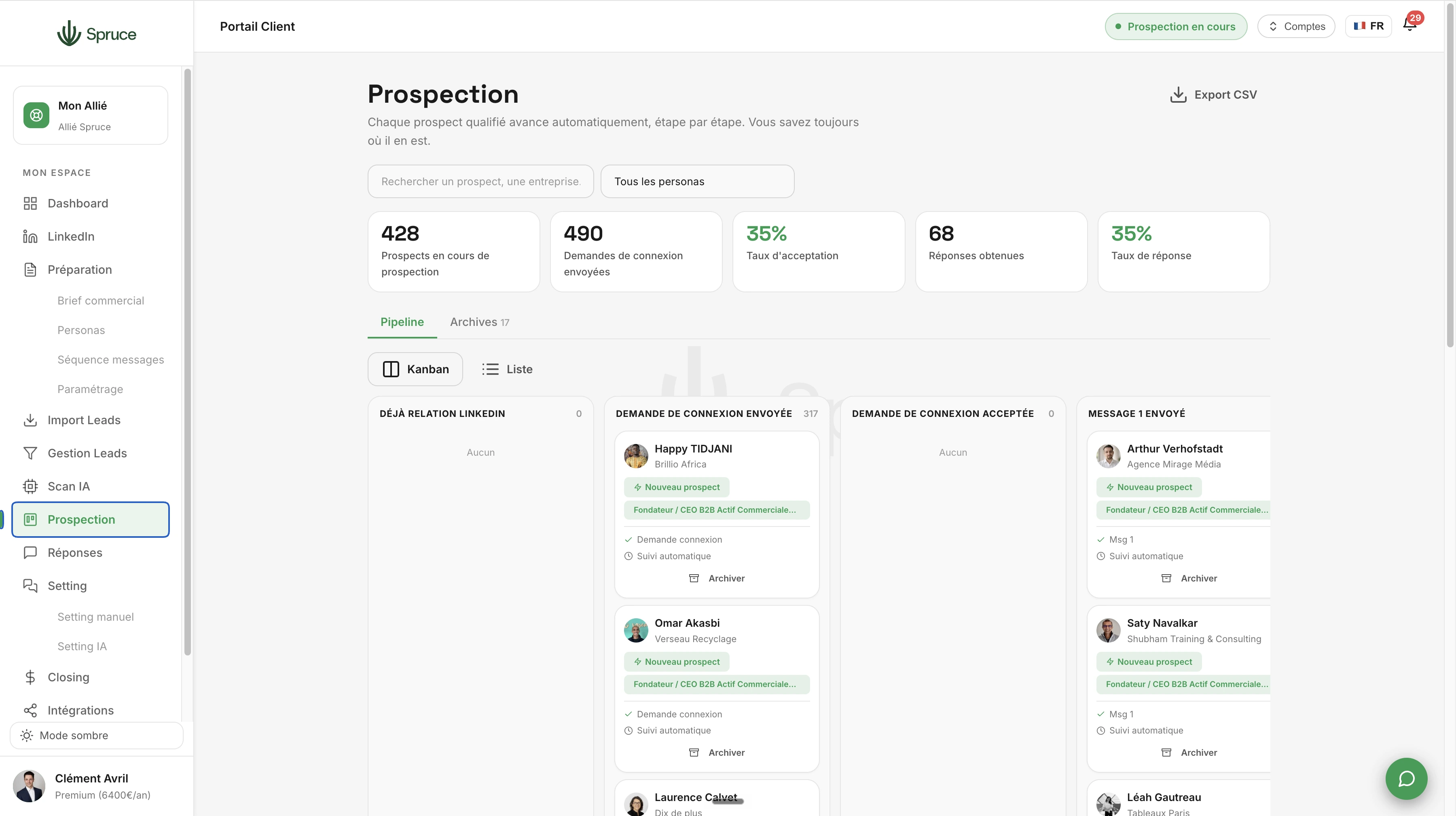The width and height of the screenshot is (1456, 816).
Task: Toggle Mode sombre
Action: 97,735
